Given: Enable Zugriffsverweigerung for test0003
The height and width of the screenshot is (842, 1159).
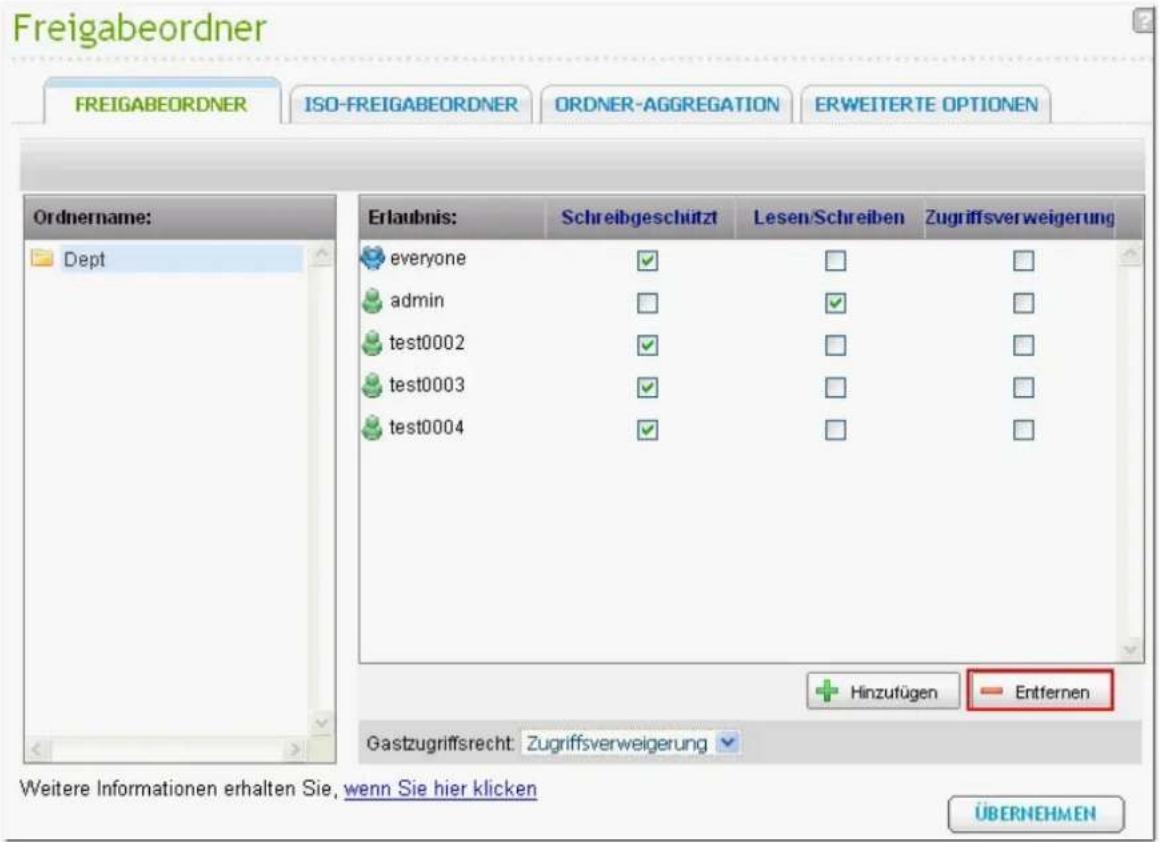Looking at the screenshot, I should (1024, 387).
